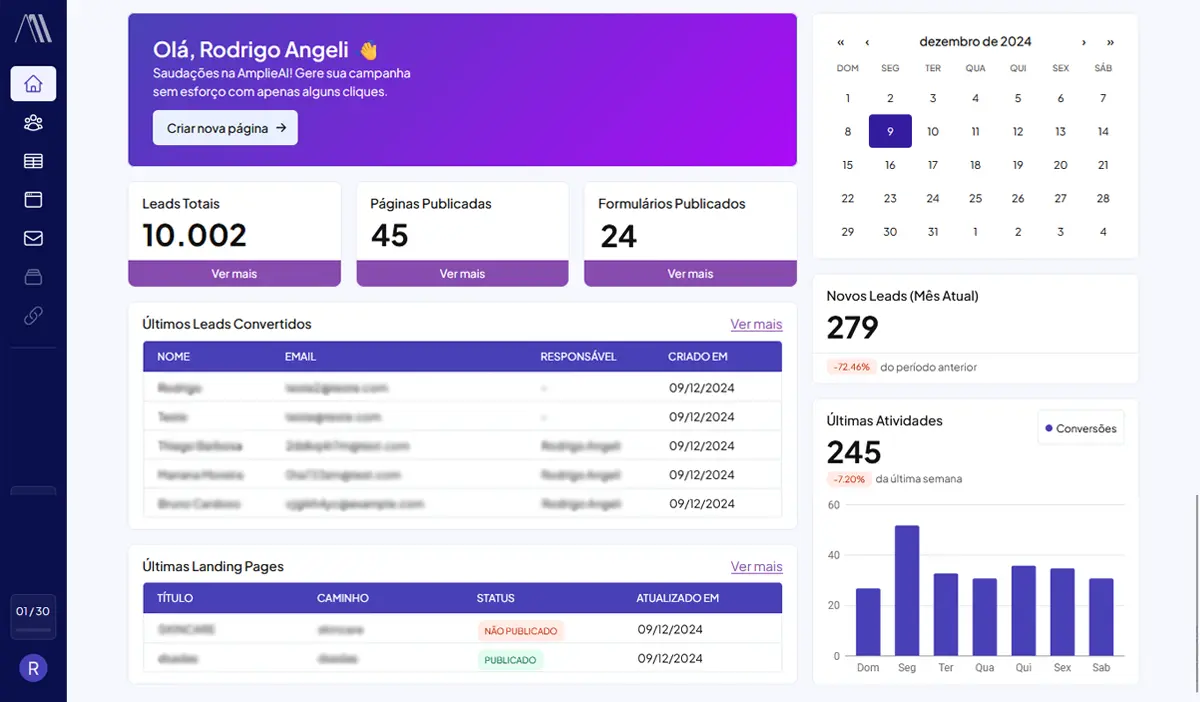Advance calendar to next month

pyautogui.click(x=1084, y=42)
